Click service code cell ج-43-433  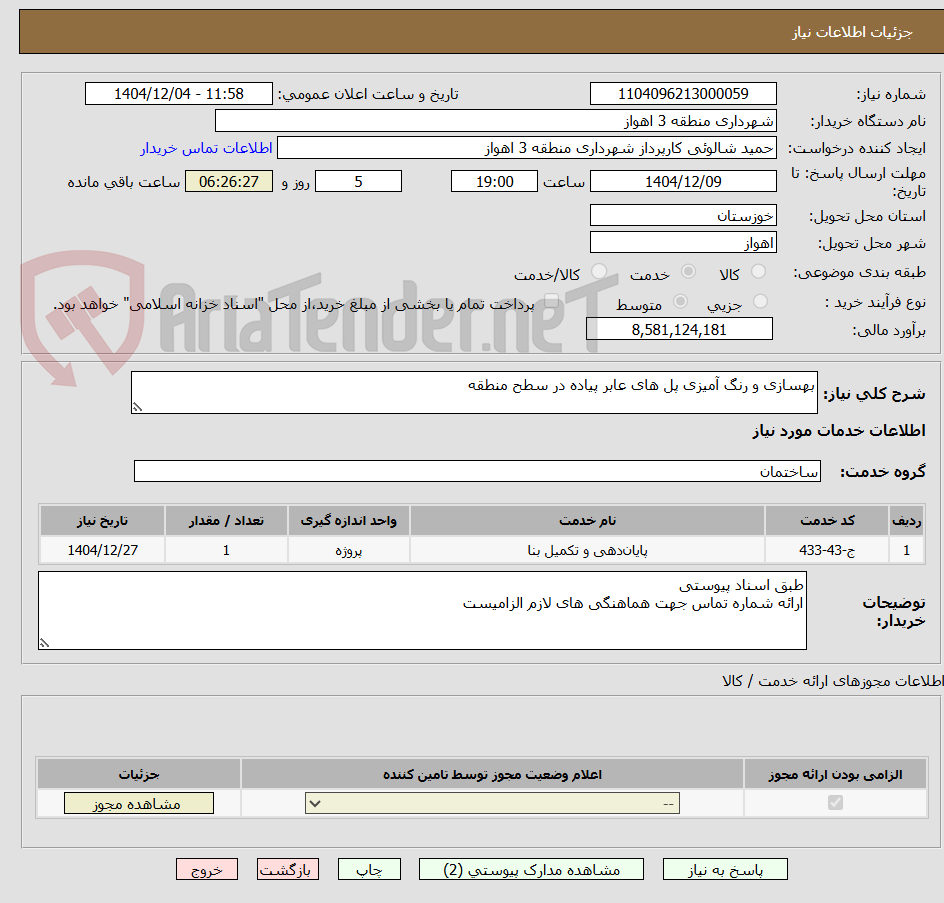click(x=827, y=550)
